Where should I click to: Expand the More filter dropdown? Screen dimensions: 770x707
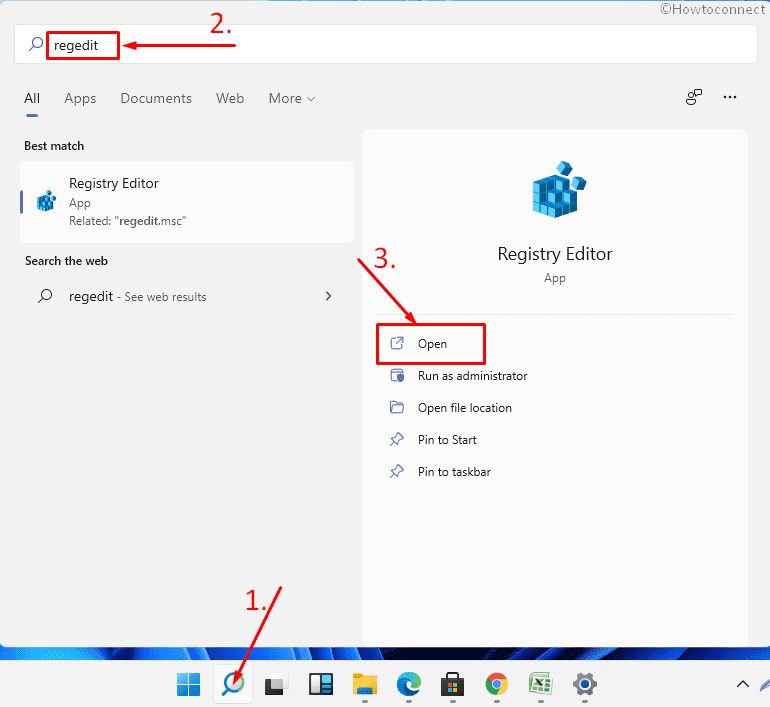(x=291, y=98)
